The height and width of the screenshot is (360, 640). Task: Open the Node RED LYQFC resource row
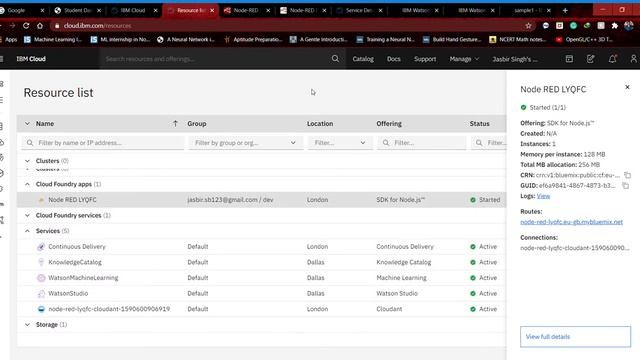261,200
